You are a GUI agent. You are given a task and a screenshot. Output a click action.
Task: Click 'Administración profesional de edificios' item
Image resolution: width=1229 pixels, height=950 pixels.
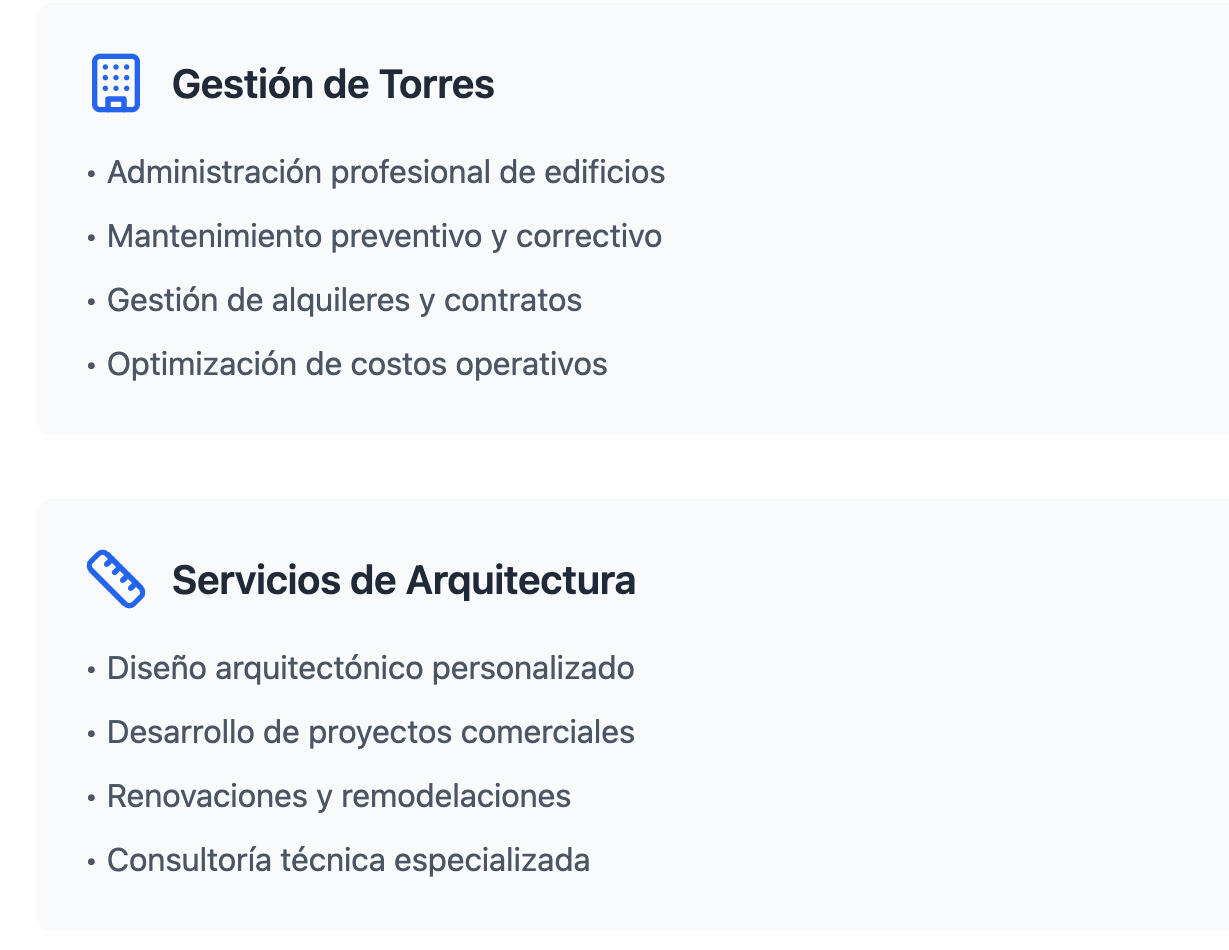(386, 172)
